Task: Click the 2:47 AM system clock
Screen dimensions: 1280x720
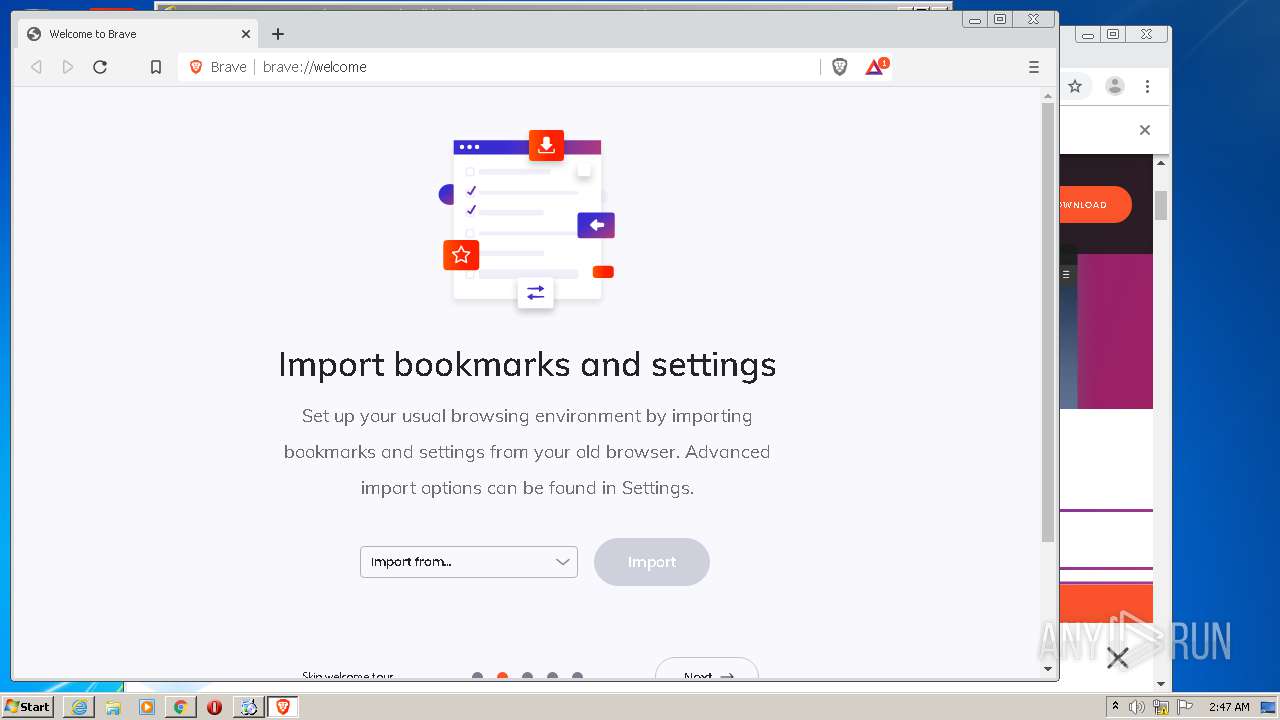Action: (x=1229, y=707)
